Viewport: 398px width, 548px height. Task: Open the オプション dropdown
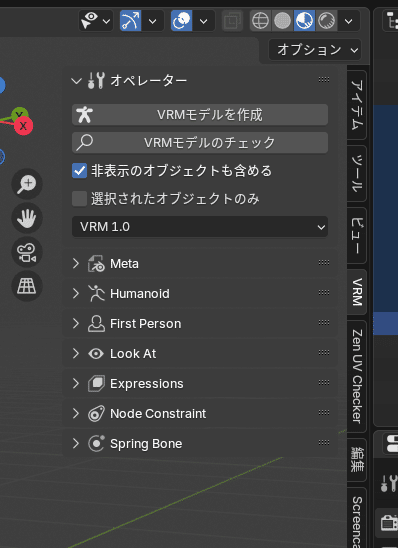(315, 50)
